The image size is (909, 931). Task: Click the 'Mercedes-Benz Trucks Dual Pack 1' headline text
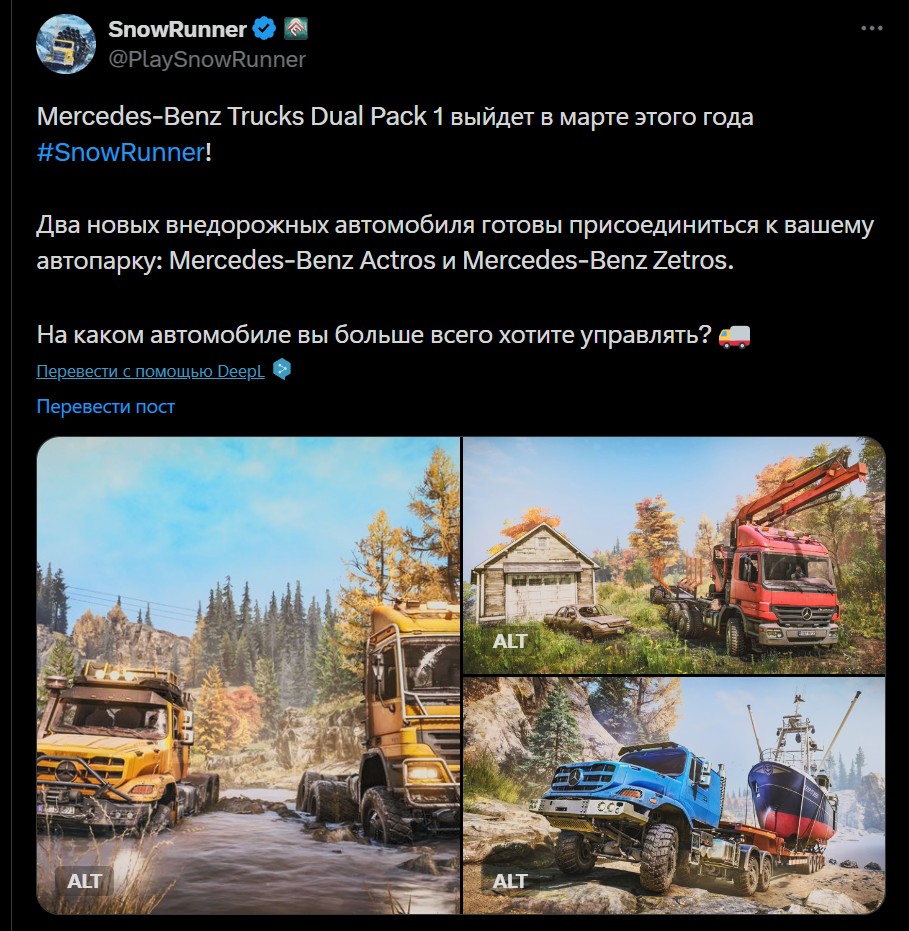click(240, 116)
